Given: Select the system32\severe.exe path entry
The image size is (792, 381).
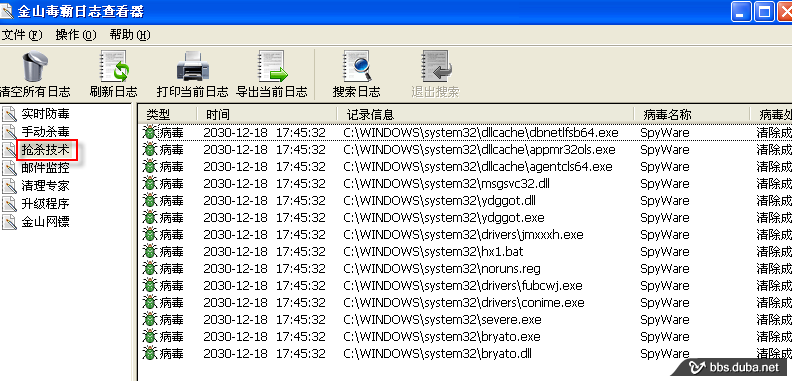Looking at the screenshot, I should [x=442, y=320].
